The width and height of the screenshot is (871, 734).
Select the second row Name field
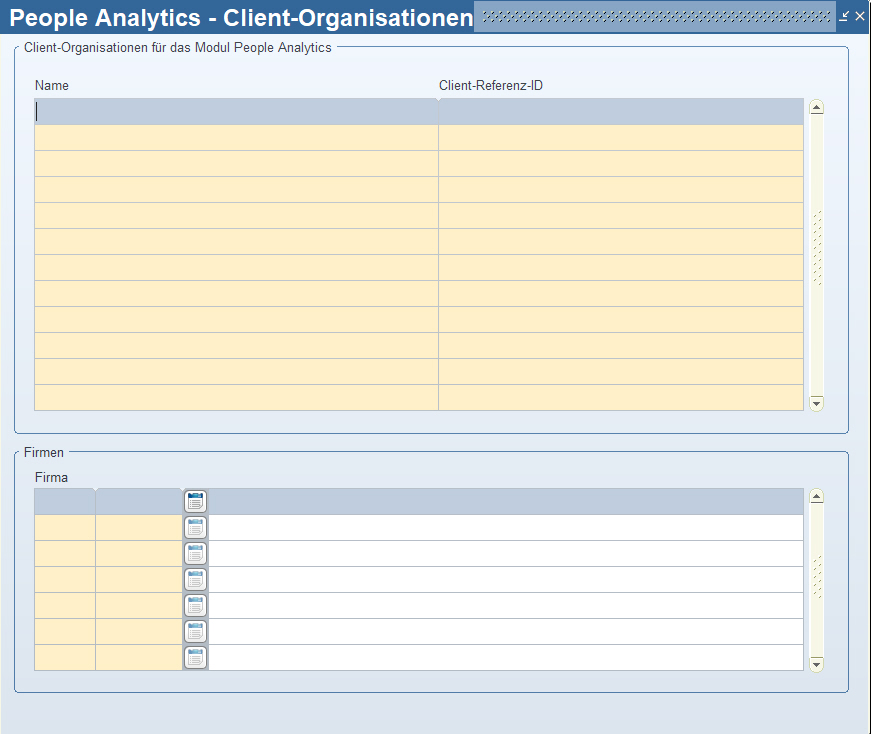[x=236, y=138]
